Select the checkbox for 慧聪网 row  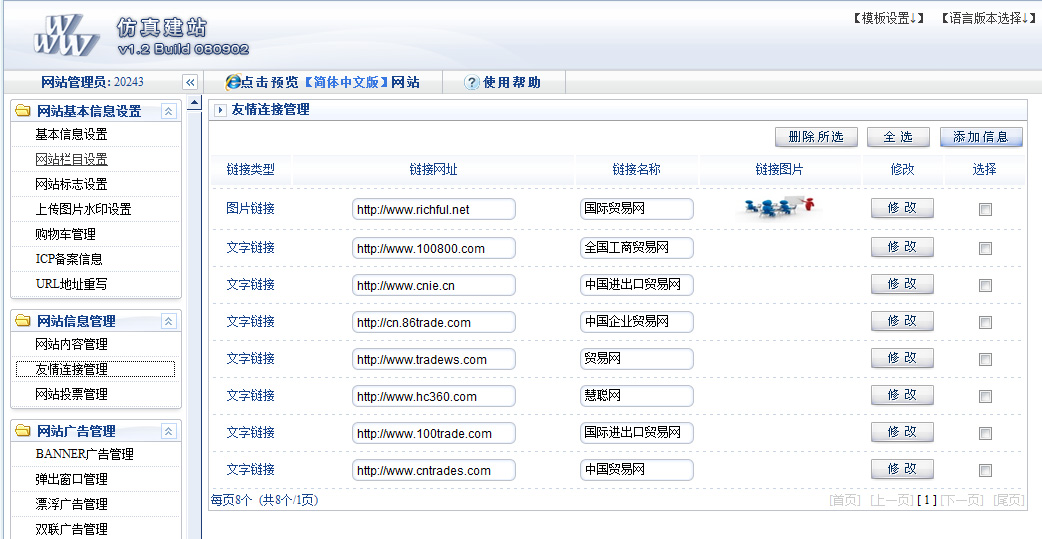tap(985, 396)
